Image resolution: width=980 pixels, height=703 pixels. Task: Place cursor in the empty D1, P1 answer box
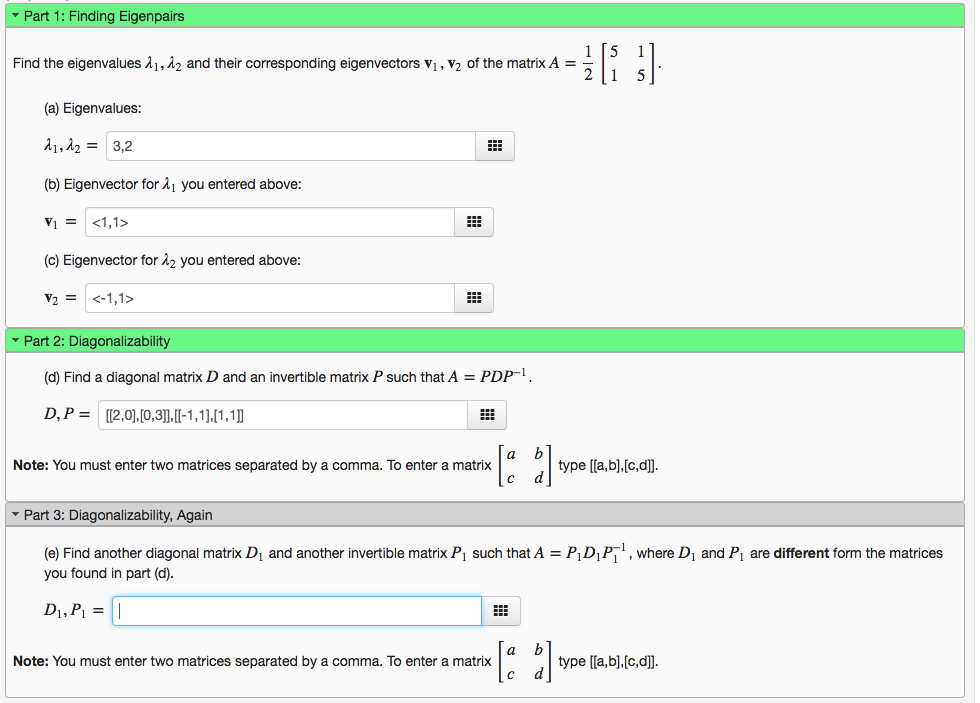[x=295, y=611]
